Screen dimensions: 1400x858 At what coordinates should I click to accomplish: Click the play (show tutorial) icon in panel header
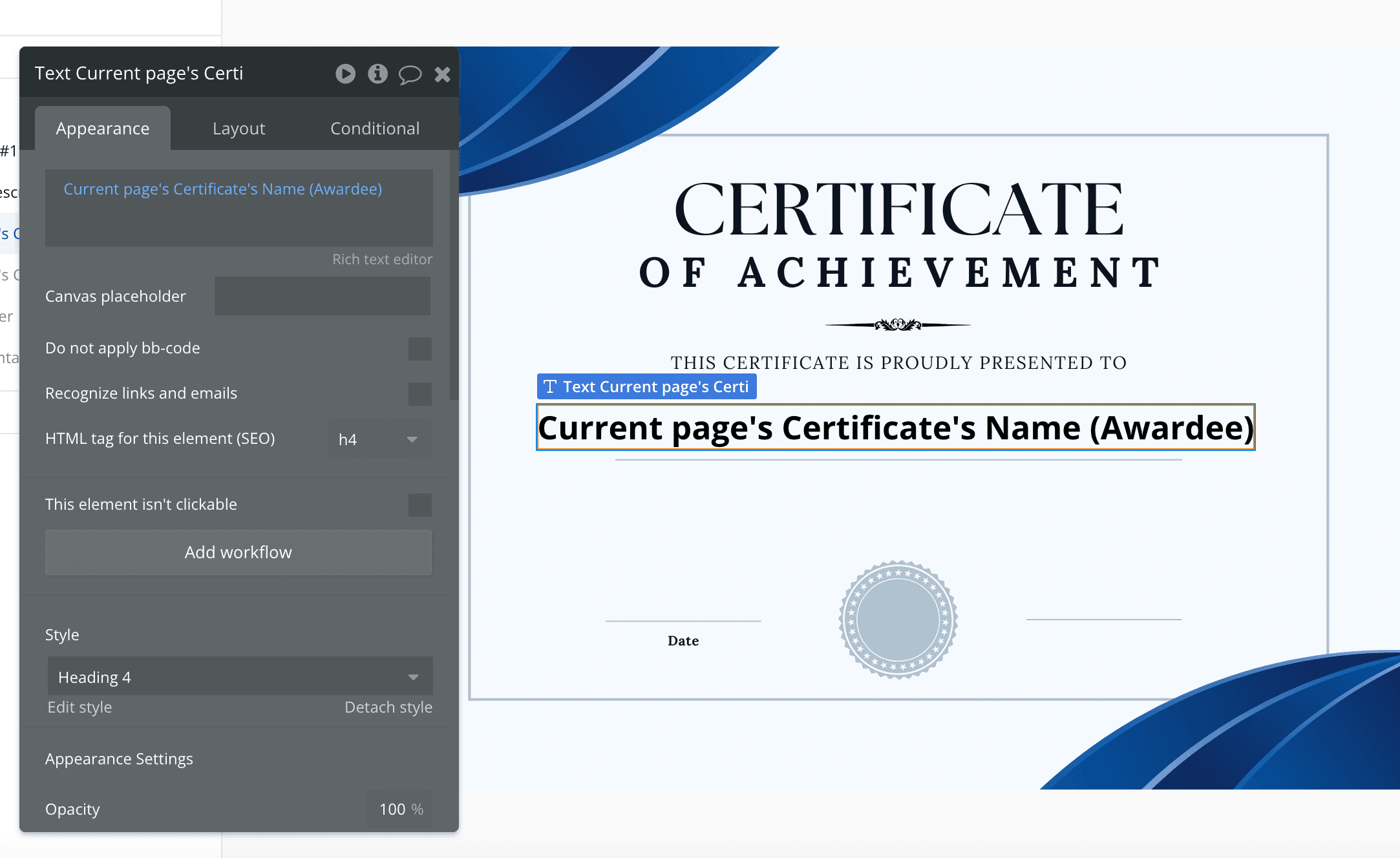click(345, 74)
